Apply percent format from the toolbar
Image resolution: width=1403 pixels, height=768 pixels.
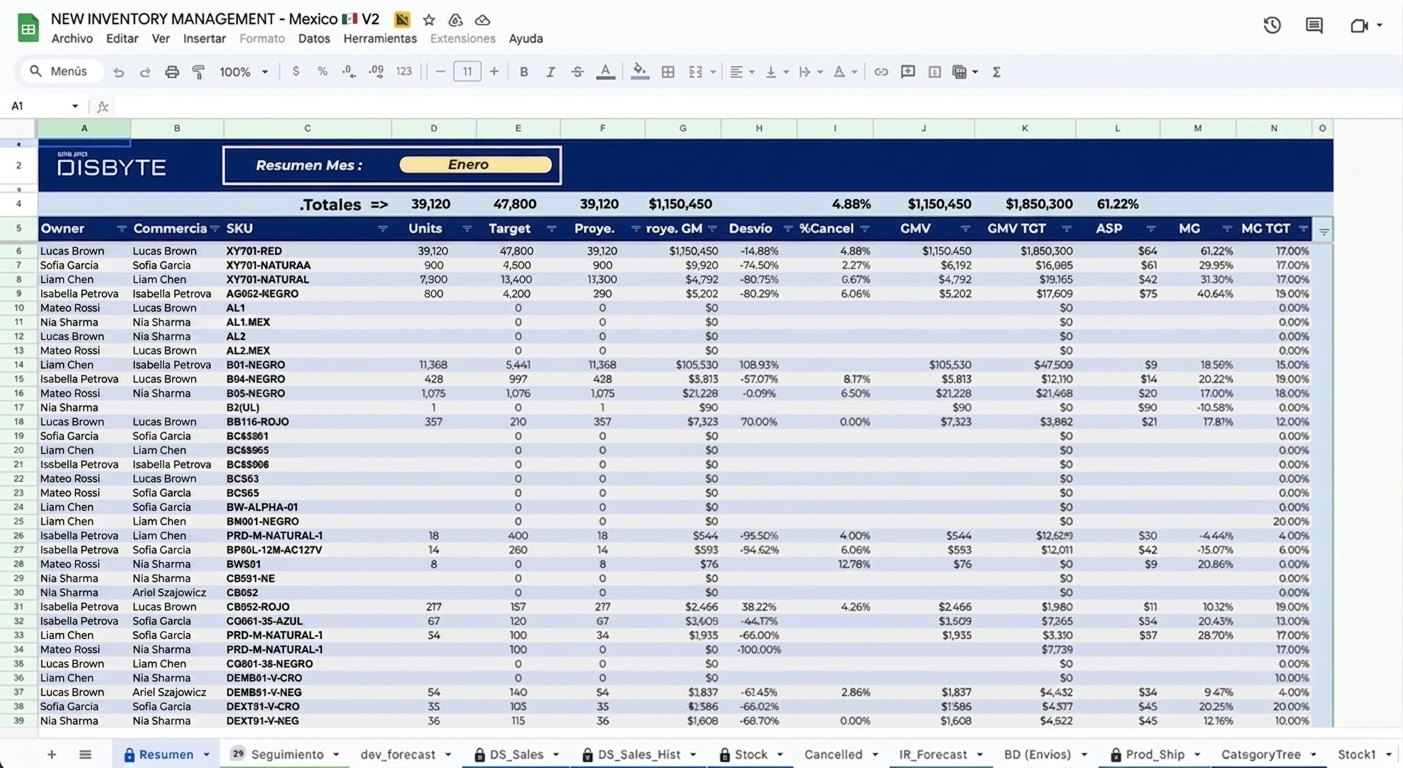pos(322,72)
